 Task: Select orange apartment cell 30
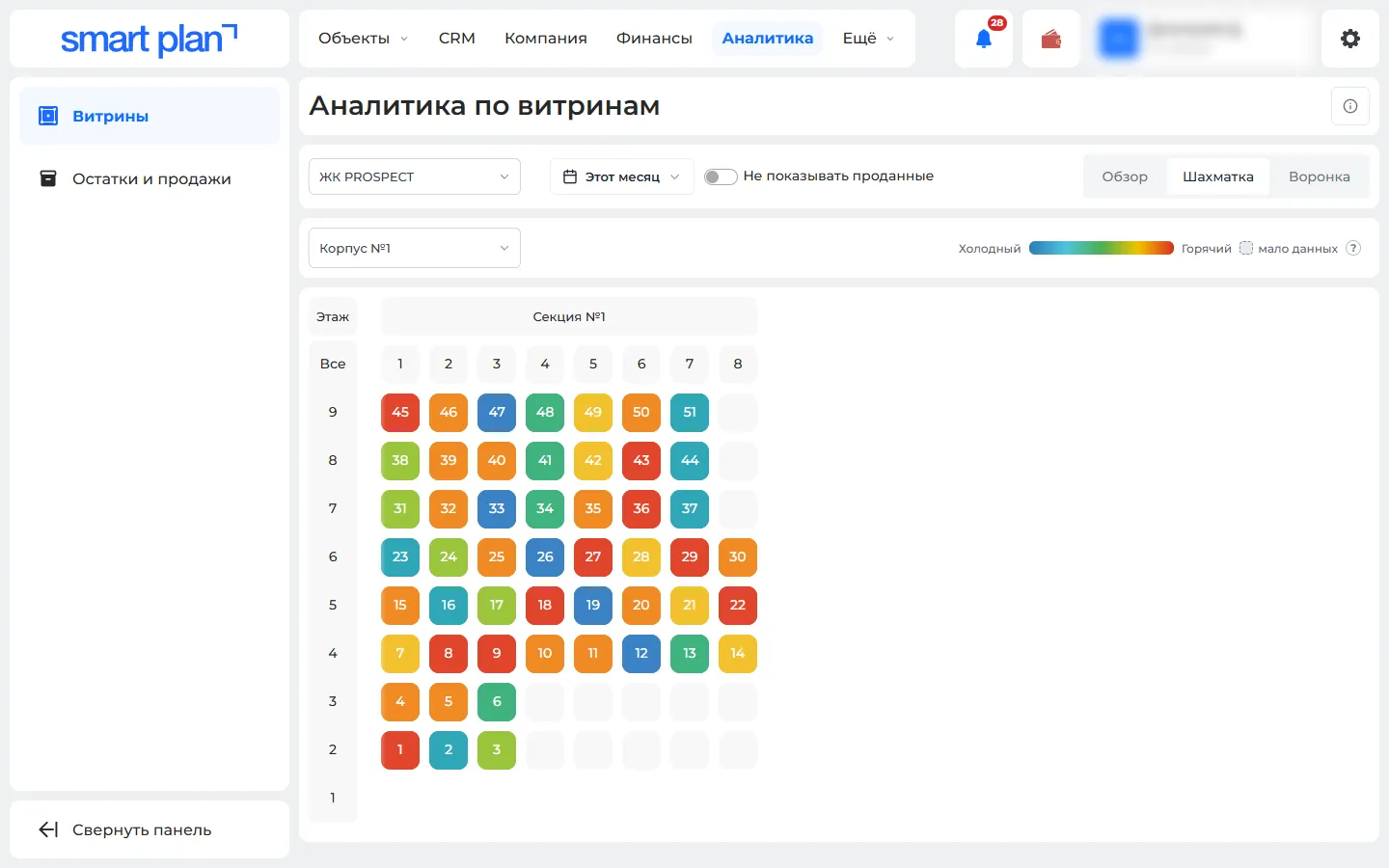[738, 556]
